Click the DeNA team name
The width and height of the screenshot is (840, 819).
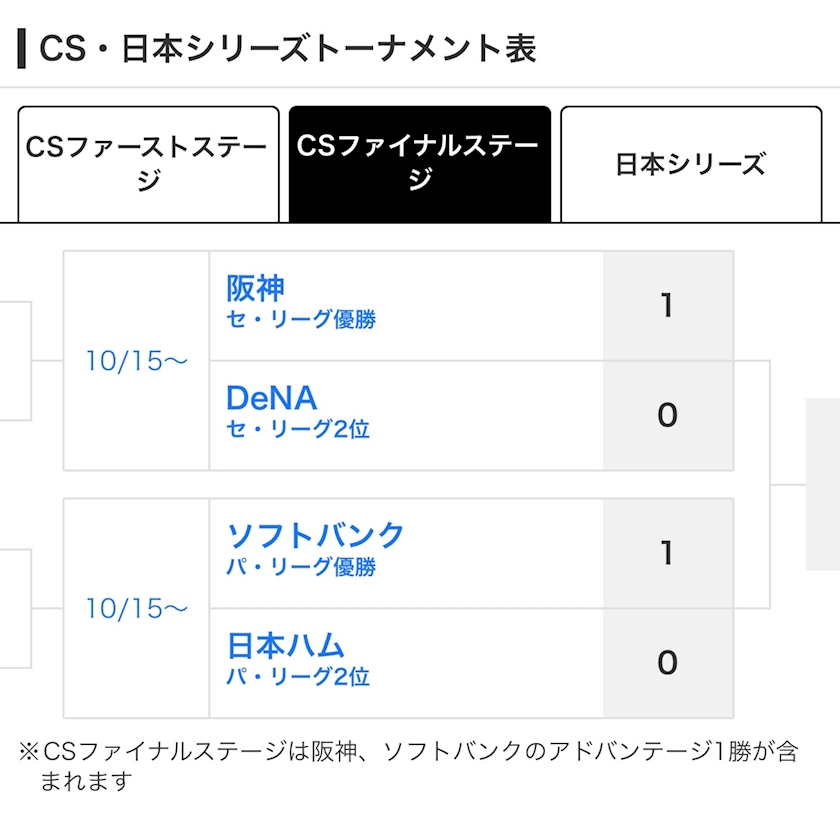(271, 398)
